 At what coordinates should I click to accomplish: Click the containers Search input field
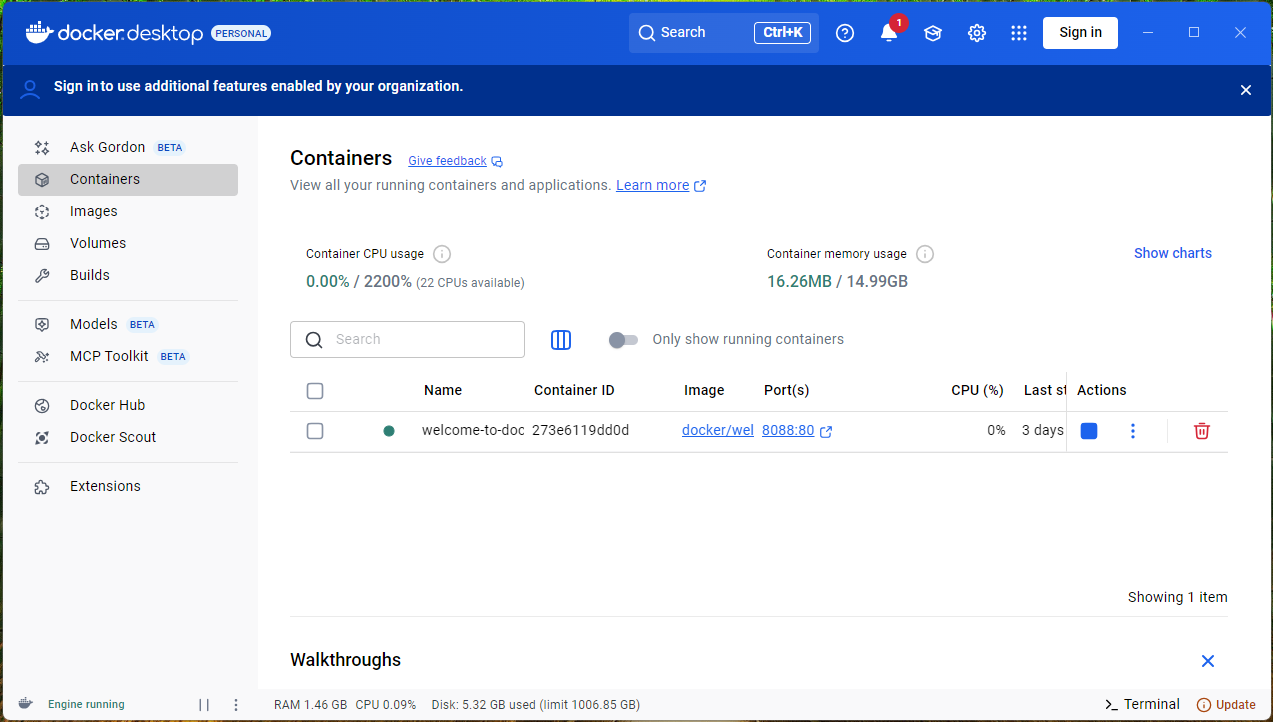point(420,339)
